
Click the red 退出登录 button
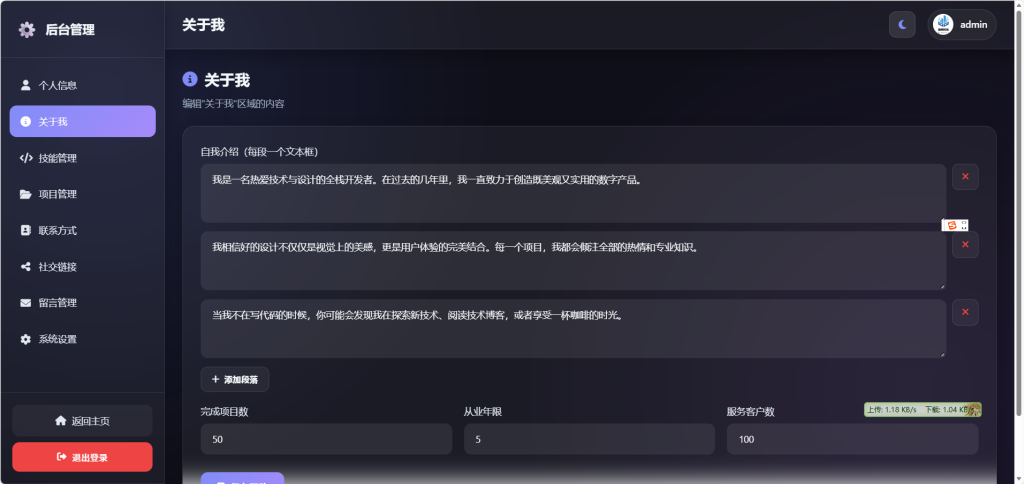(x=82, y=457)
